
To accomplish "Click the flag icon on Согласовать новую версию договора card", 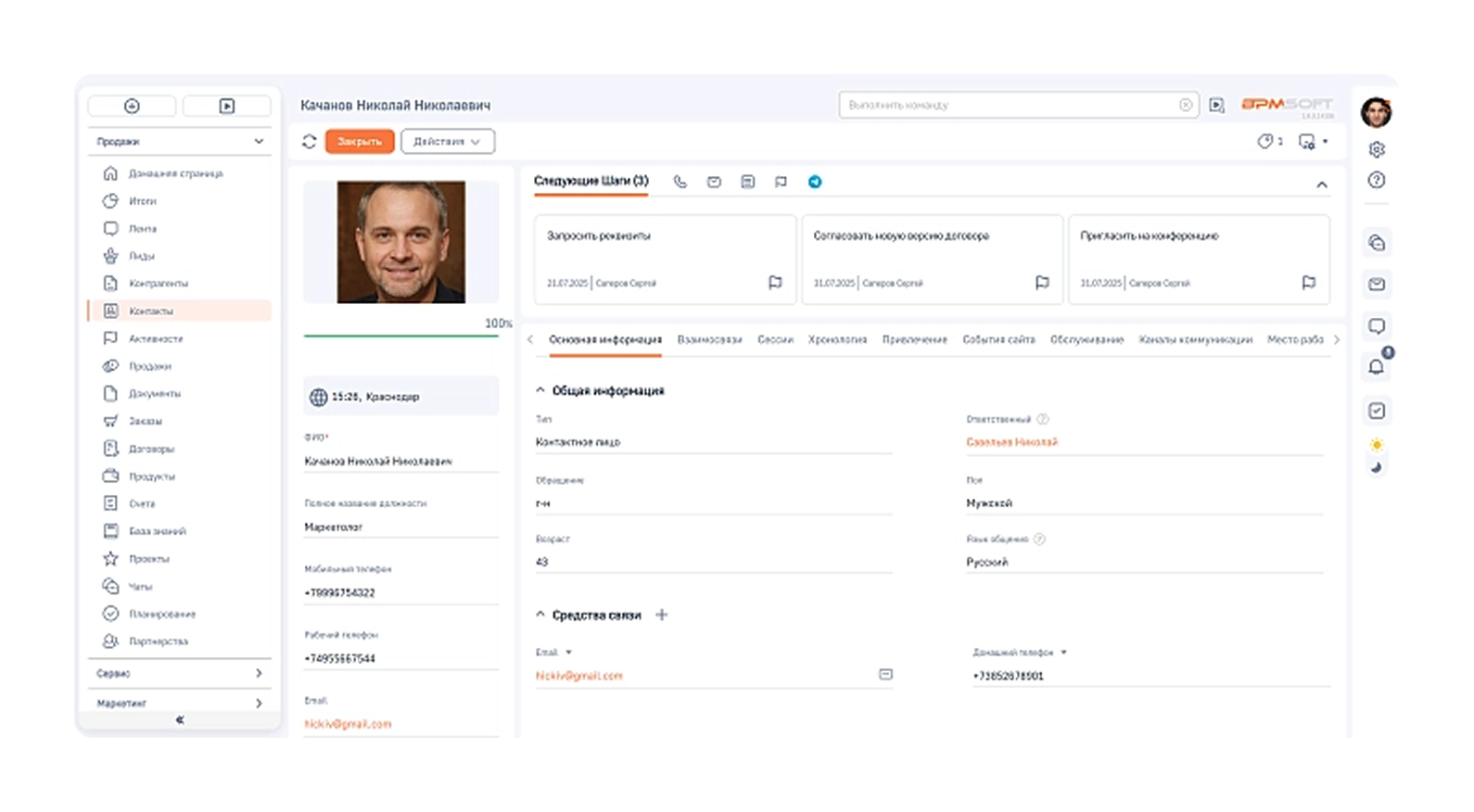I will pyautogui.click(x=1042, y=283).
